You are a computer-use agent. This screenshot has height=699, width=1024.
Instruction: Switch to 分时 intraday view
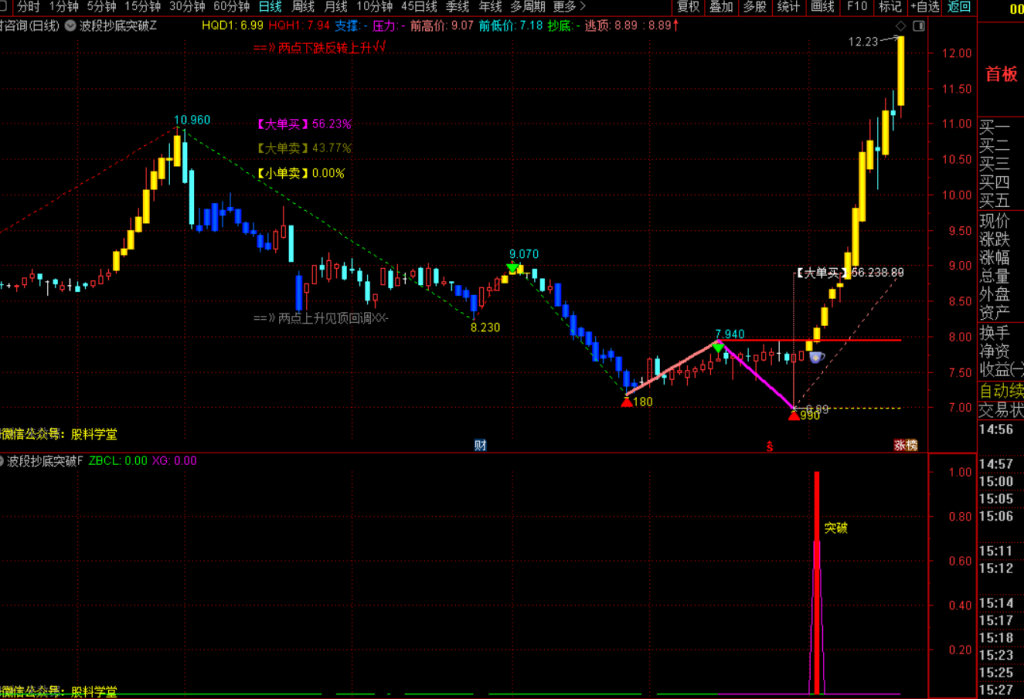click(28, 7)
